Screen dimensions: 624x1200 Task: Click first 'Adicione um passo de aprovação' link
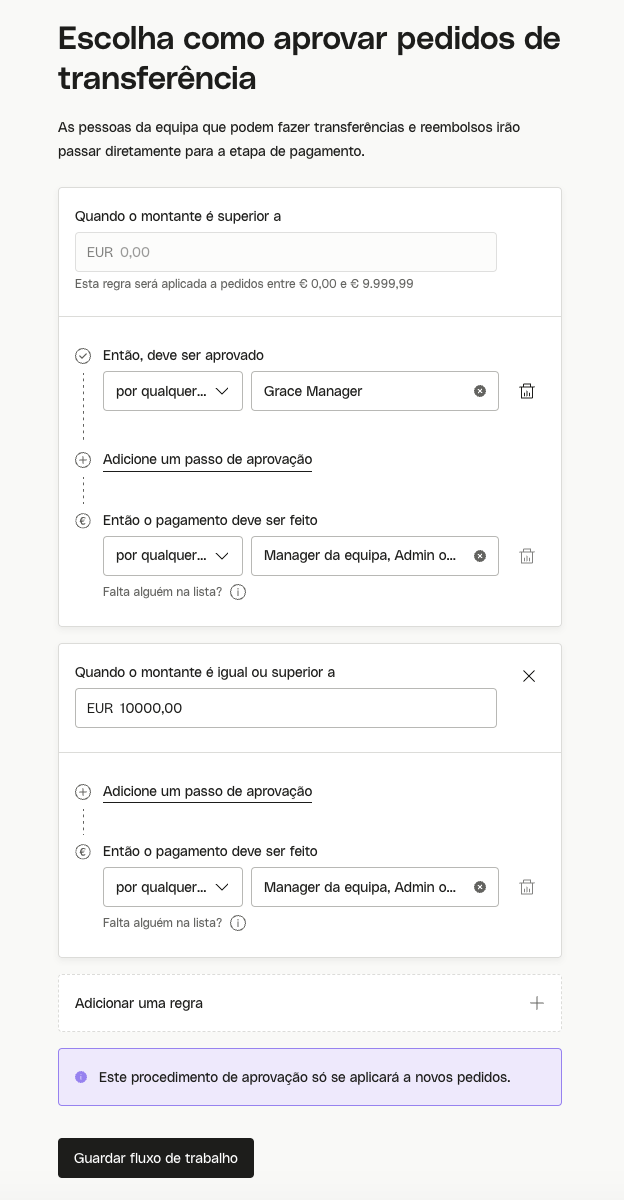click(207, 460)
